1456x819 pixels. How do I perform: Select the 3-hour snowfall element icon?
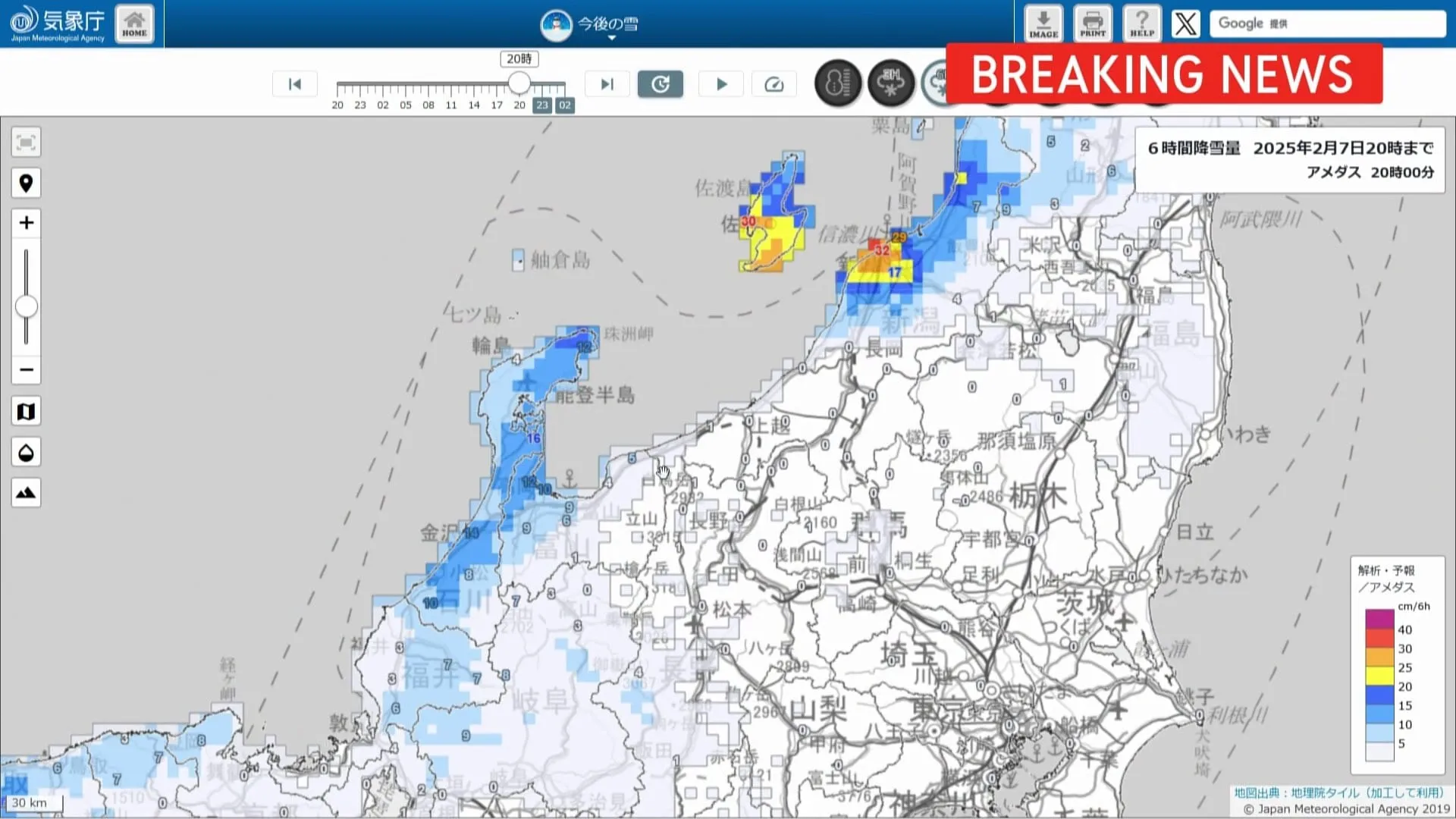[x=891, y=83]
